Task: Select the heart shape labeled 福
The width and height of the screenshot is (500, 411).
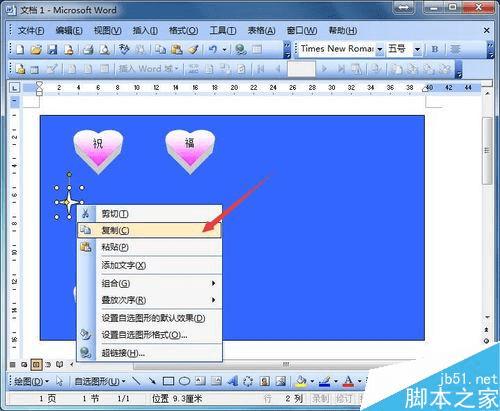Action: [x=190, y=152]
